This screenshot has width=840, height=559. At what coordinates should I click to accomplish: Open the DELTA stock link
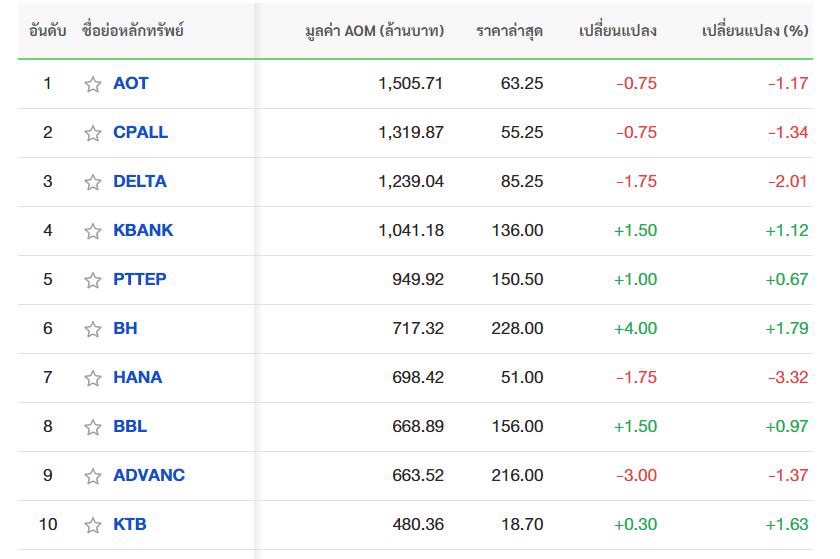[x=140, y=181]
